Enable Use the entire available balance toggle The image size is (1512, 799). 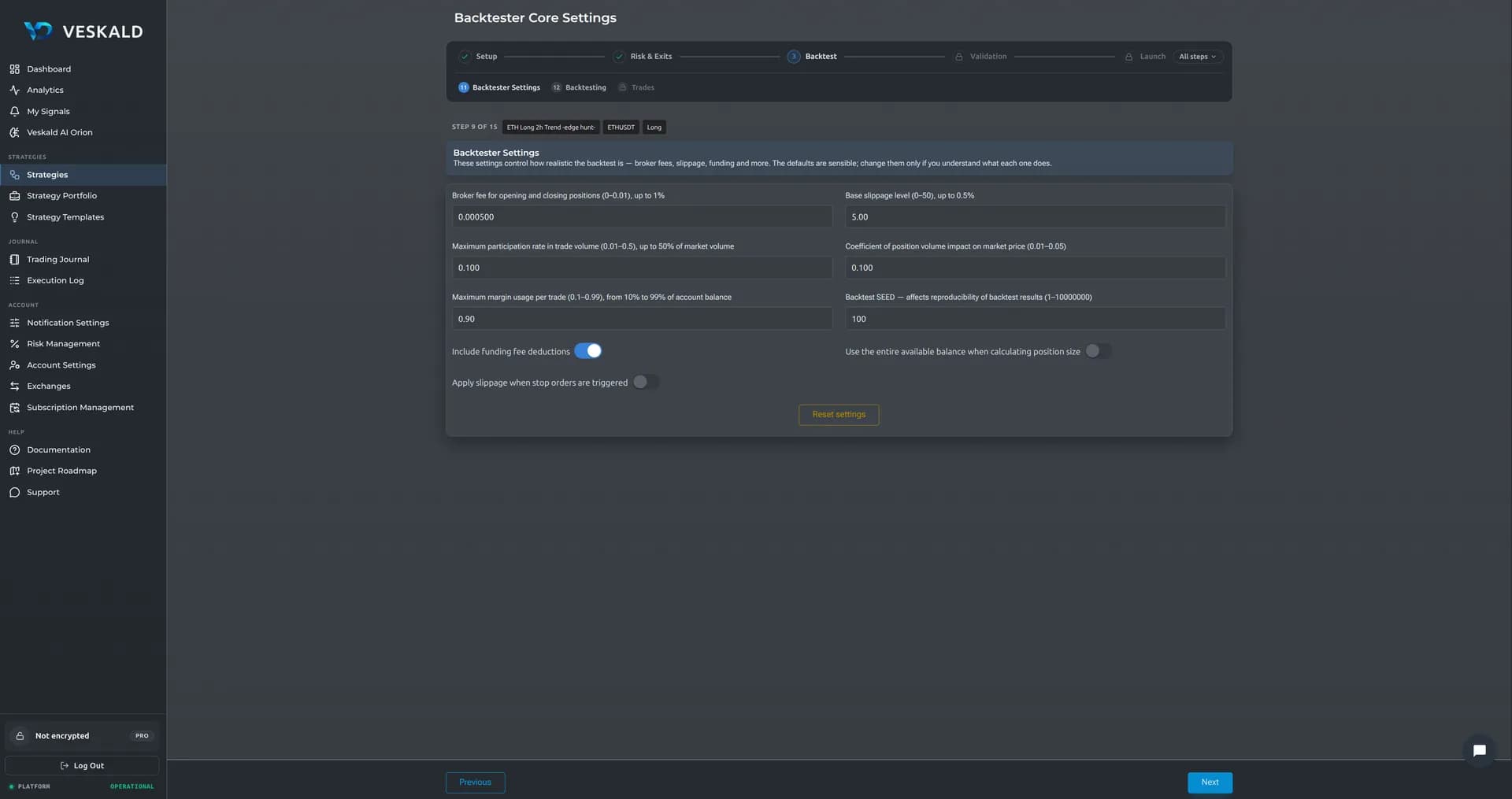(1098, 351)
